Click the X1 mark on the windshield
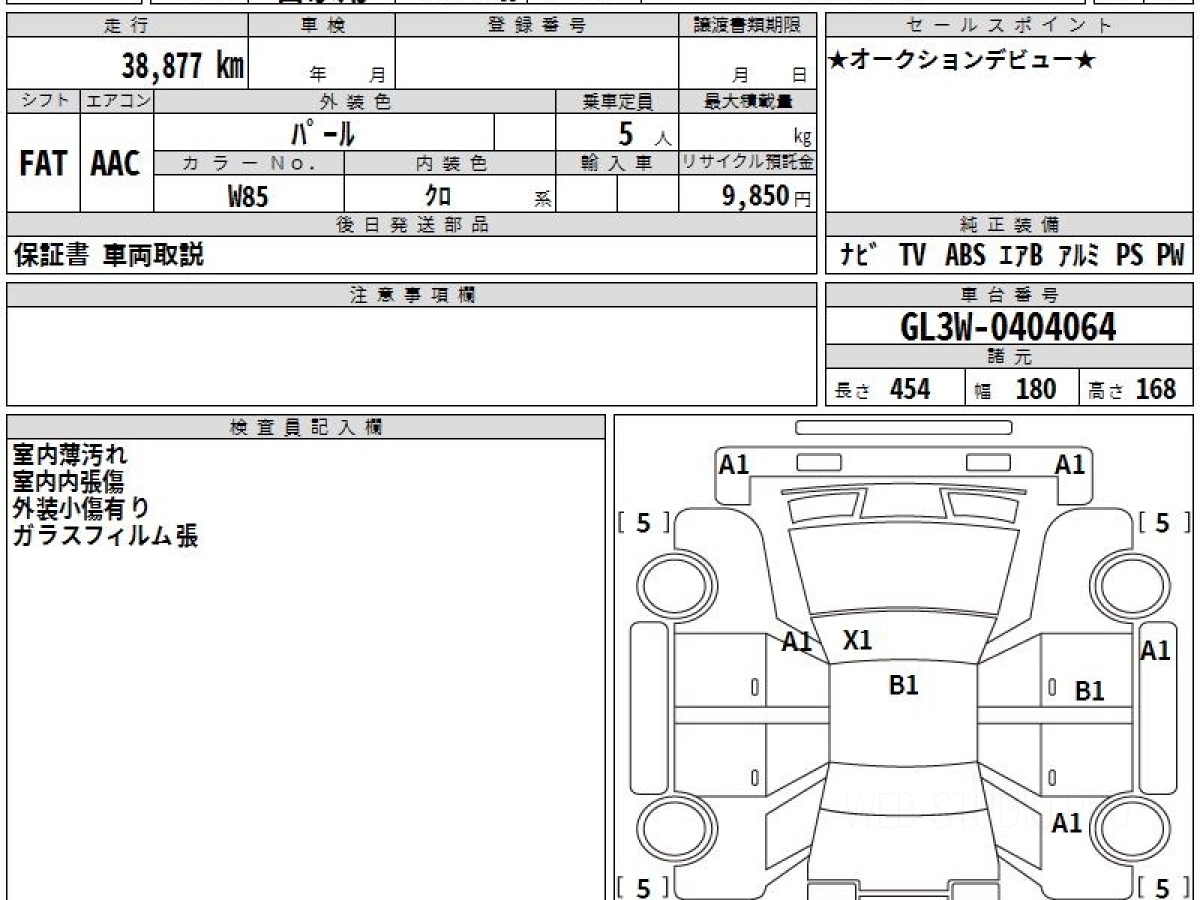This screenshot has width=1200, height=900. [x=857, y=641]
